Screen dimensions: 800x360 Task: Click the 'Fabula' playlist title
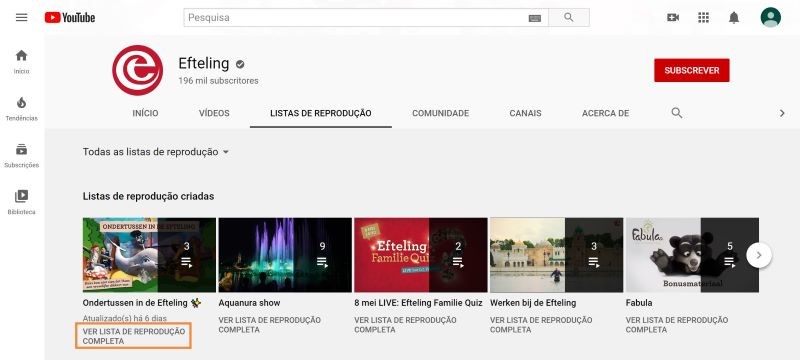(x=639, y=303)
